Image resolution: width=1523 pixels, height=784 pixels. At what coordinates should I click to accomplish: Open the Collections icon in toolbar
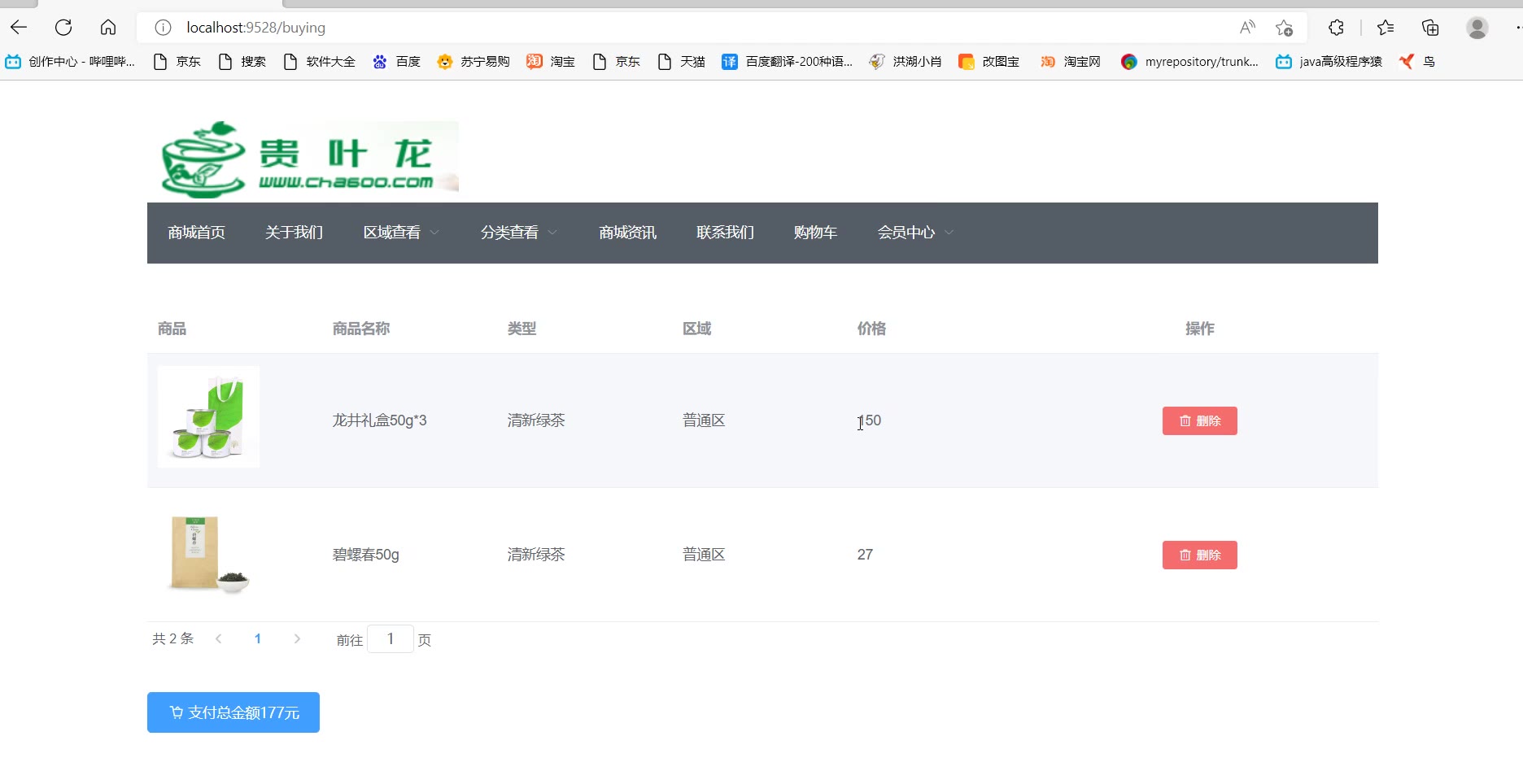[1429, 28]
